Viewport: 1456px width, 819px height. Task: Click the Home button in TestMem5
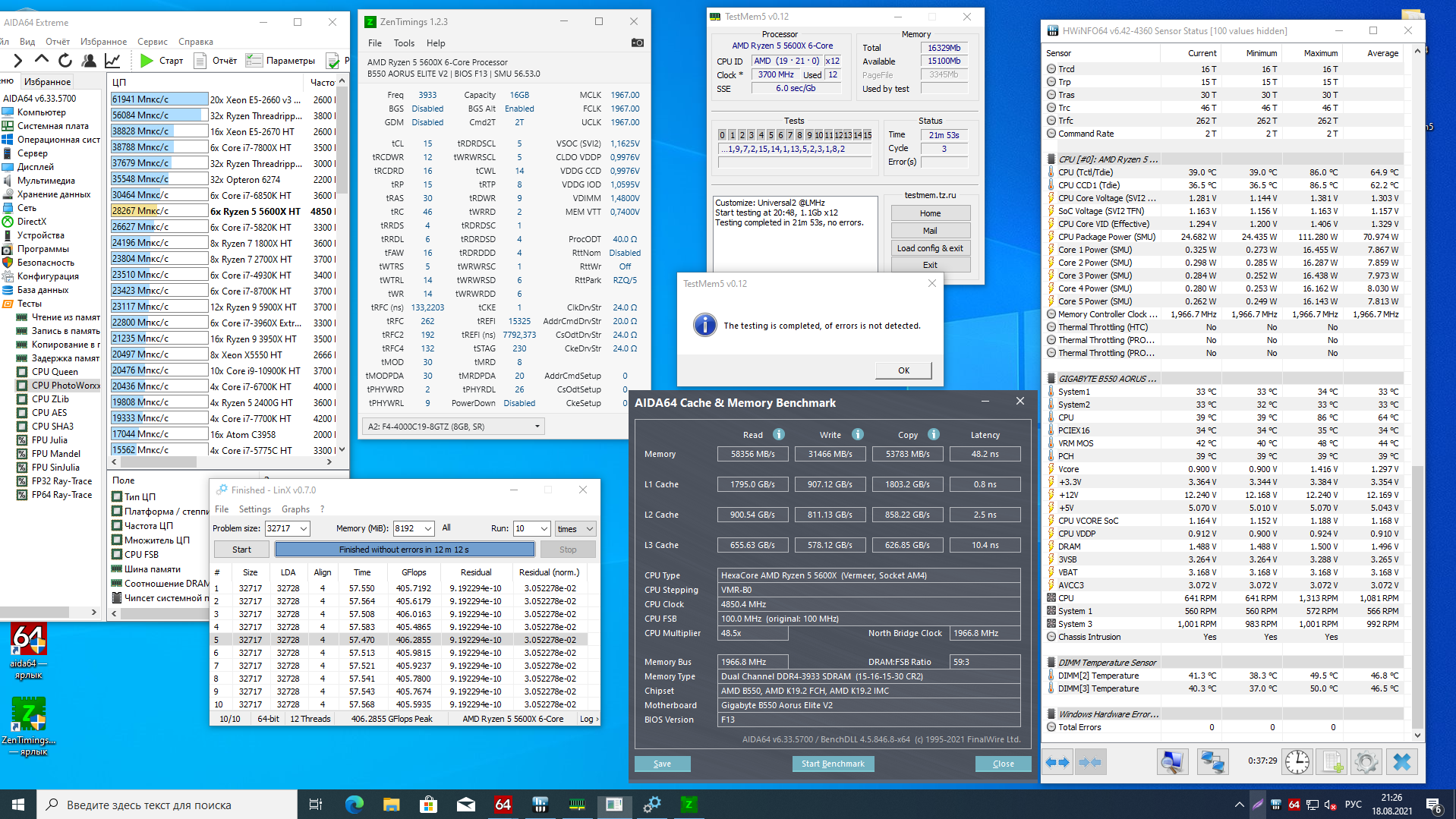930,213
